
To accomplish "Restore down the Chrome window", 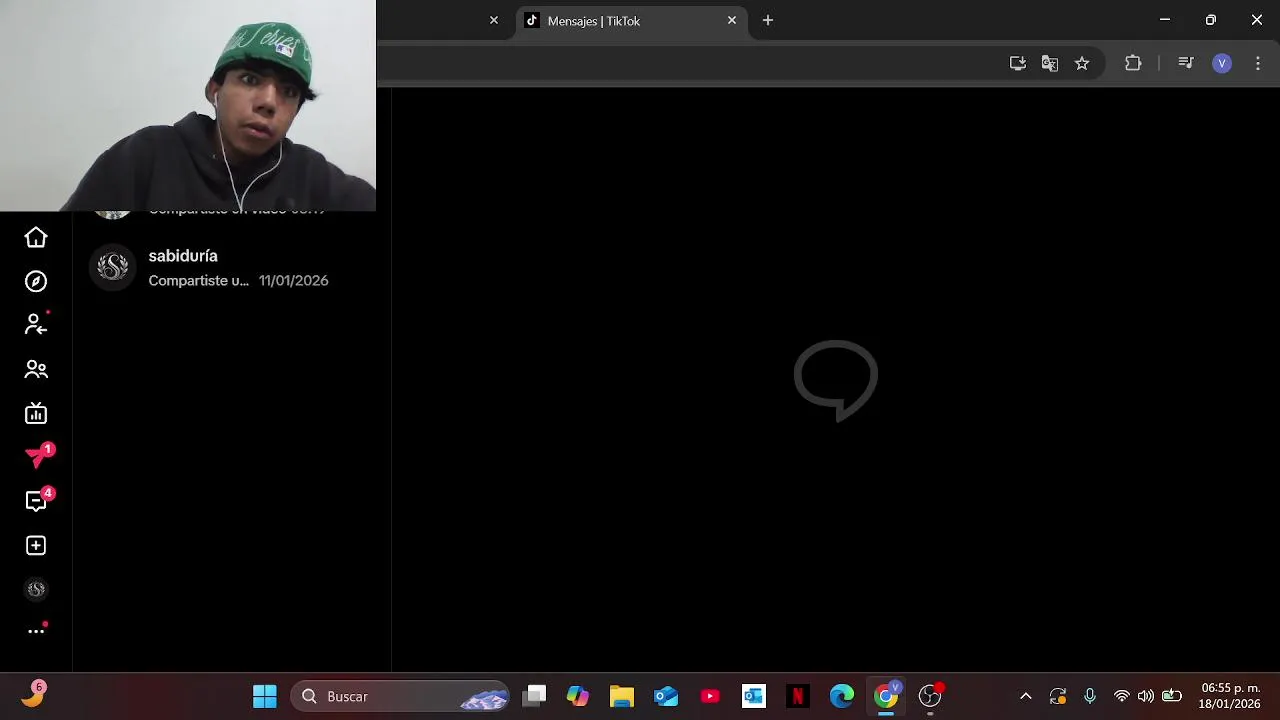I will [x=1211, y=20].
